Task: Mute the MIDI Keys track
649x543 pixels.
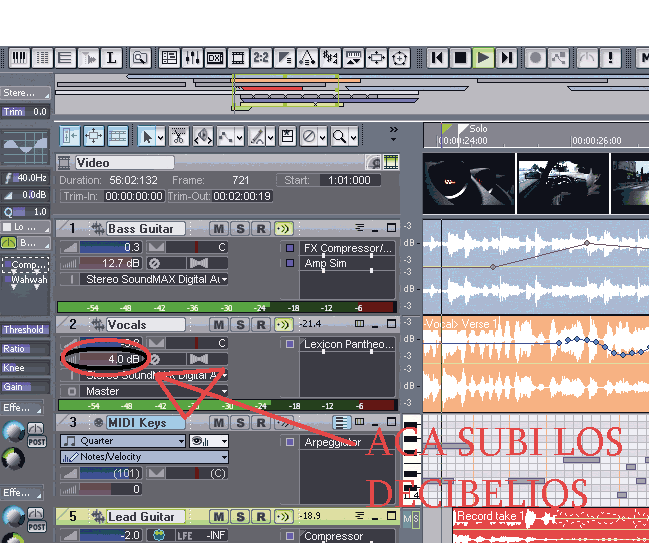Action: pyautogui.click(x=219, y=423)
